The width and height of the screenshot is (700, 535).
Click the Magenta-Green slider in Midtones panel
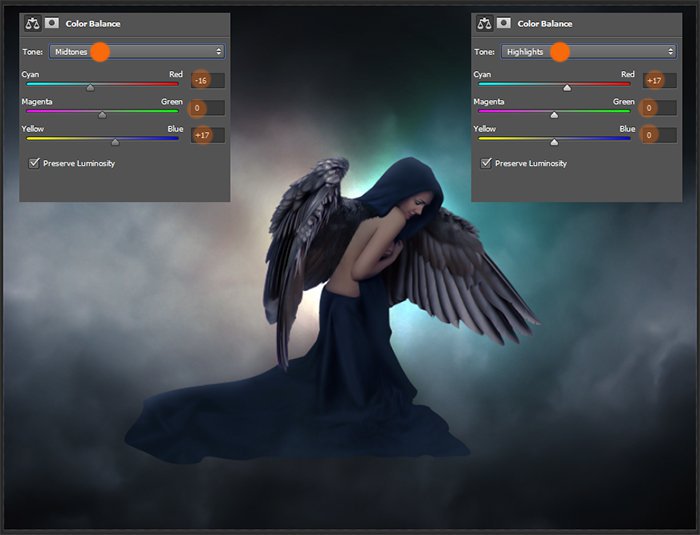(102, 111)
